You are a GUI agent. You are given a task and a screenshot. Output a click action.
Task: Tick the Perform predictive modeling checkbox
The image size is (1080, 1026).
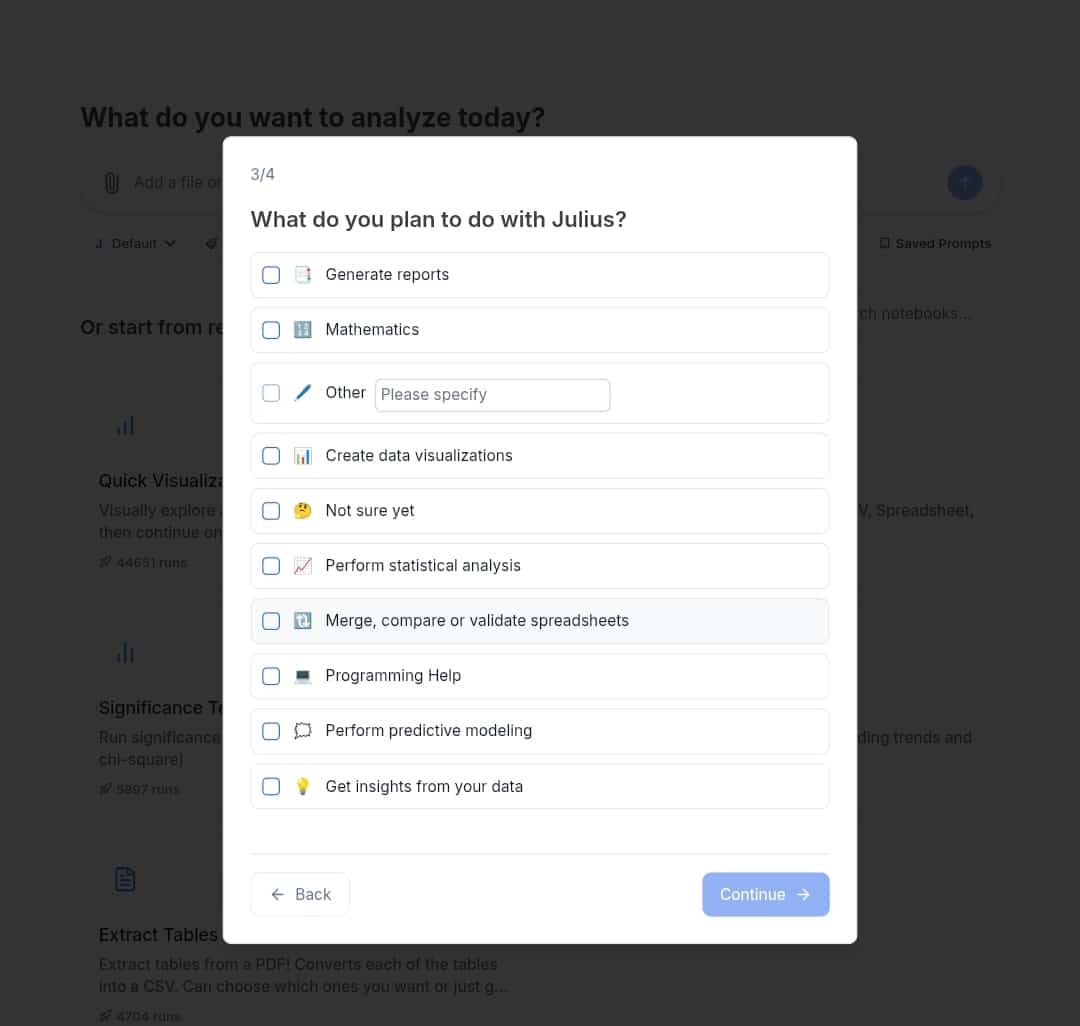point(271,731)
